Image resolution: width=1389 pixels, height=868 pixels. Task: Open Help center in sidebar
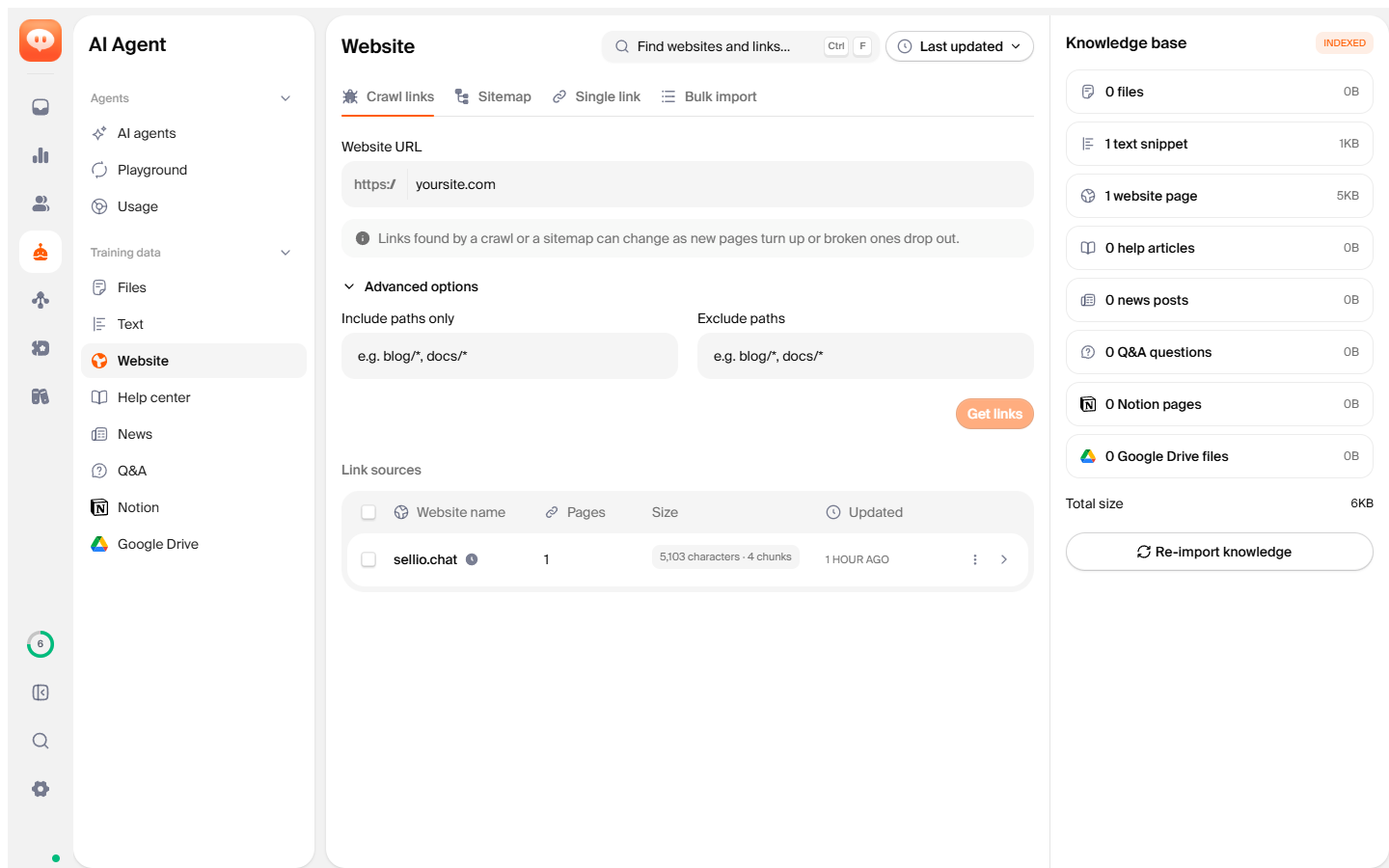(194, 397)
